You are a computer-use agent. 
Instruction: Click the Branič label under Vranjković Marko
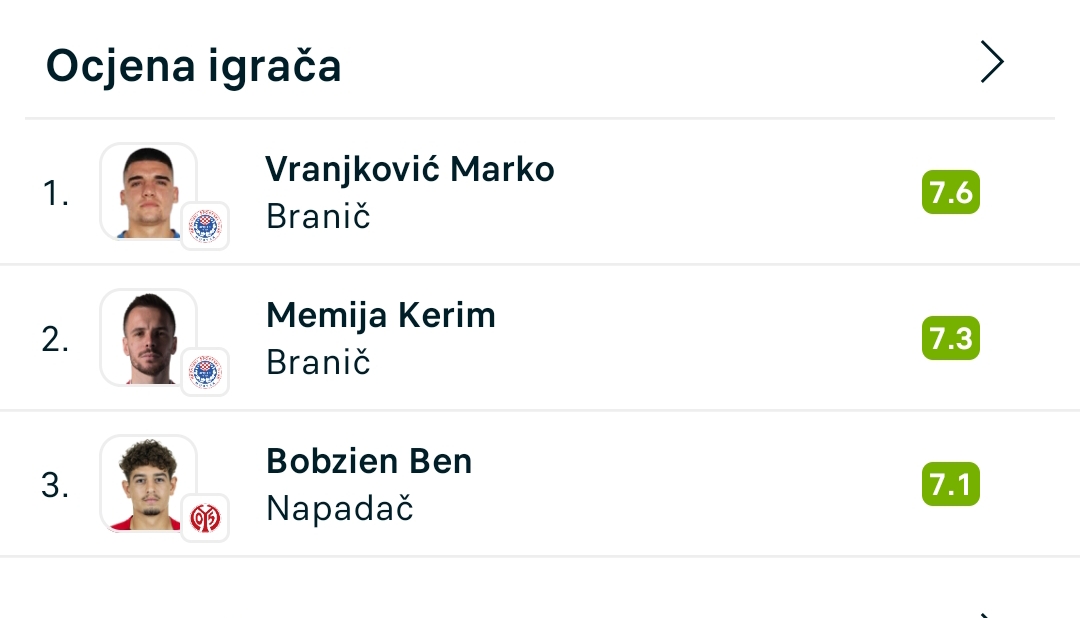(x=318, y=217)
